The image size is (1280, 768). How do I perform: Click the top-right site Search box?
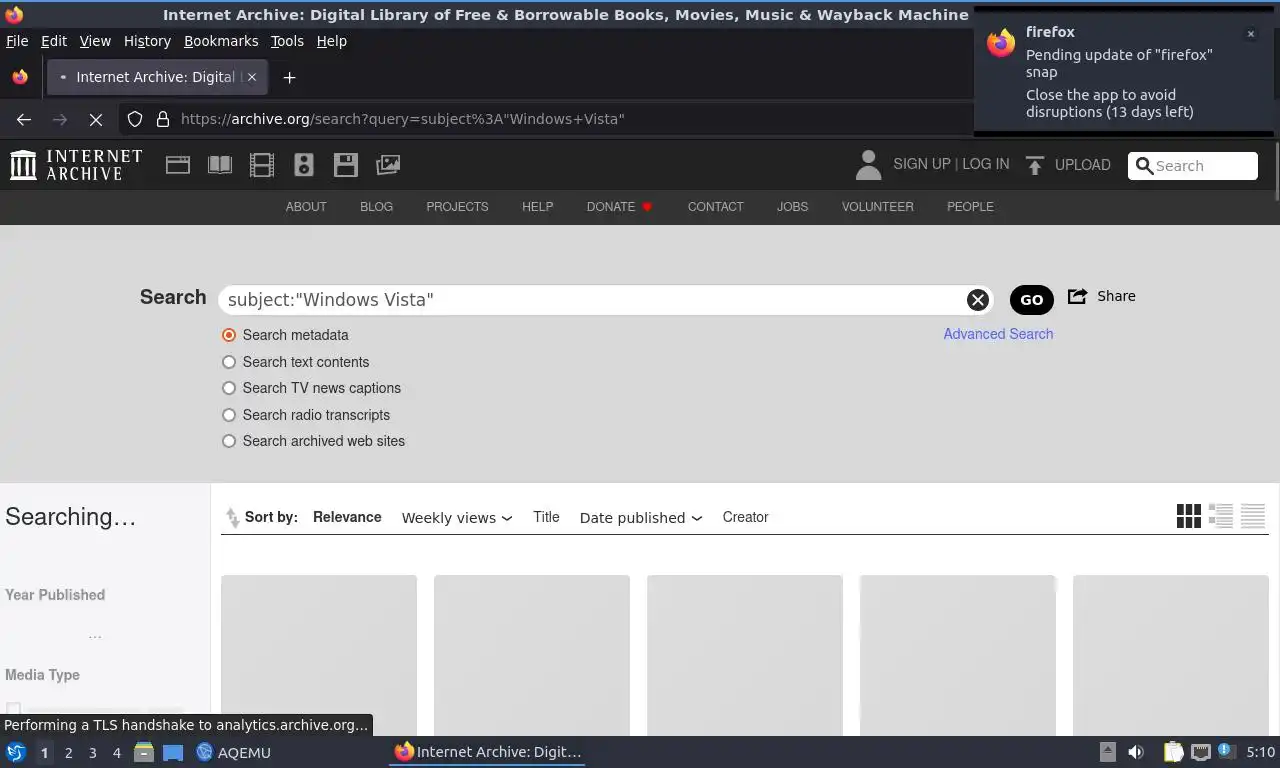pyautogui.click(x=1193, y=166)
